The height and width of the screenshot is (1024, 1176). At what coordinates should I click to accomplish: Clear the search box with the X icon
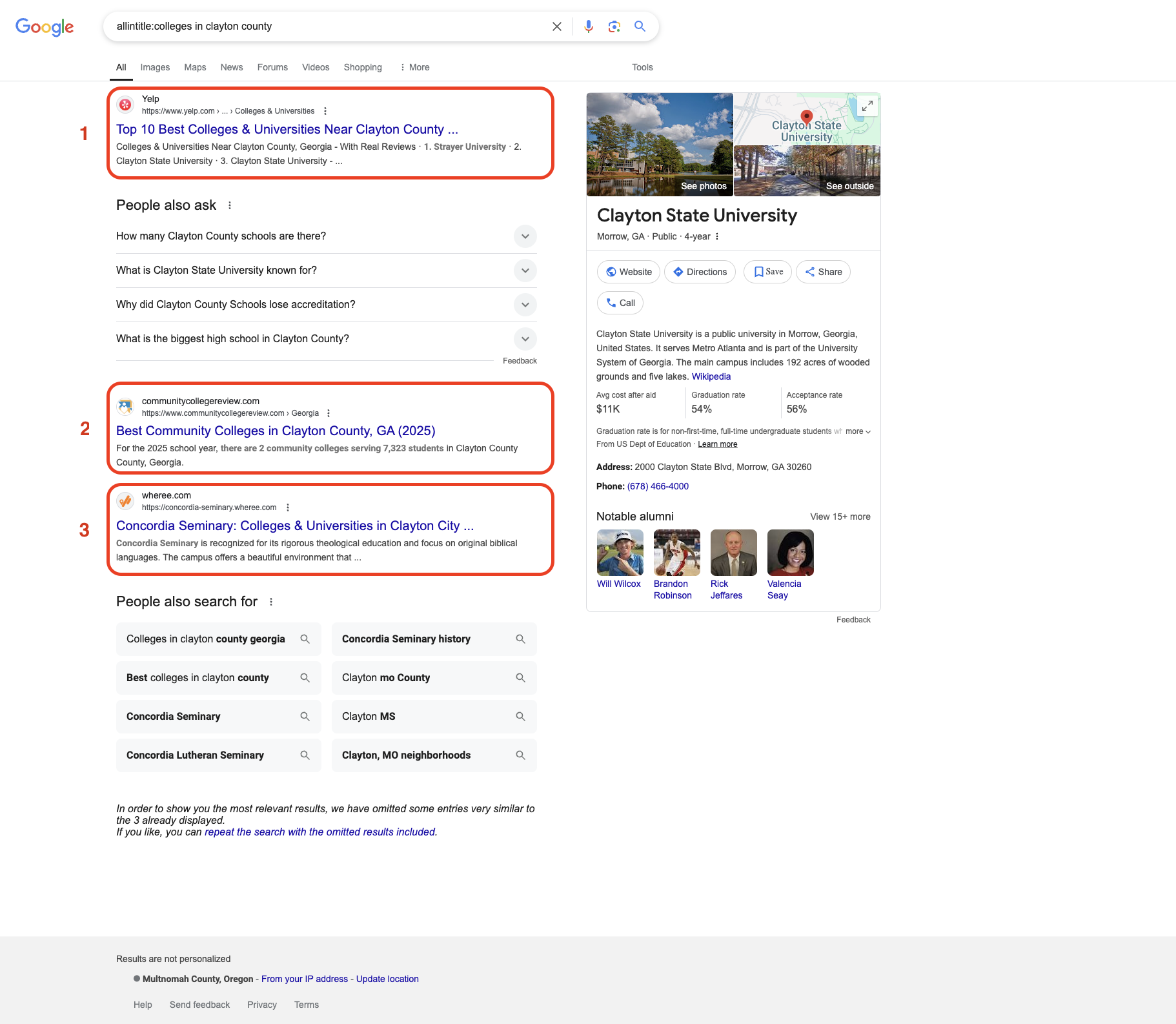556,26
